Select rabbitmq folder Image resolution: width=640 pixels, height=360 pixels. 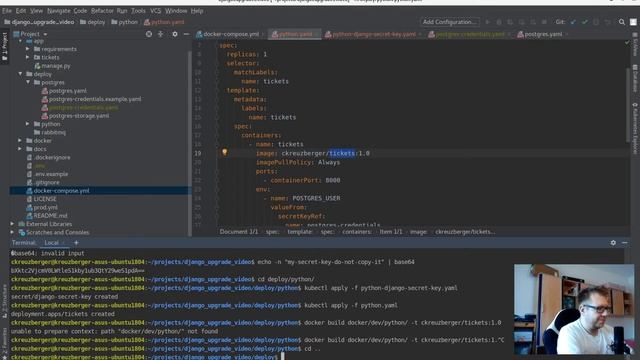(50, 132)
